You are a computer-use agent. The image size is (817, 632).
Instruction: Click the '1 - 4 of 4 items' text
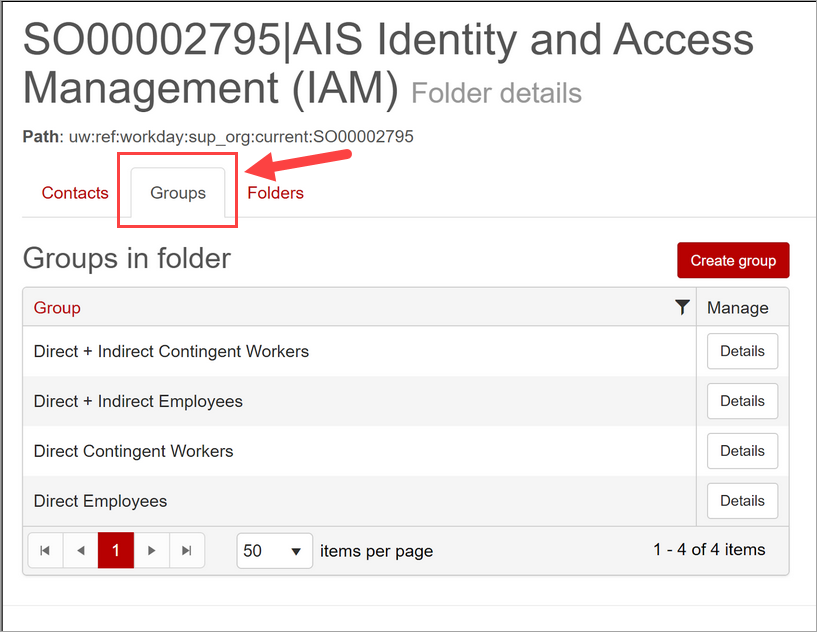pyautogui.click(x=709, y=549)
